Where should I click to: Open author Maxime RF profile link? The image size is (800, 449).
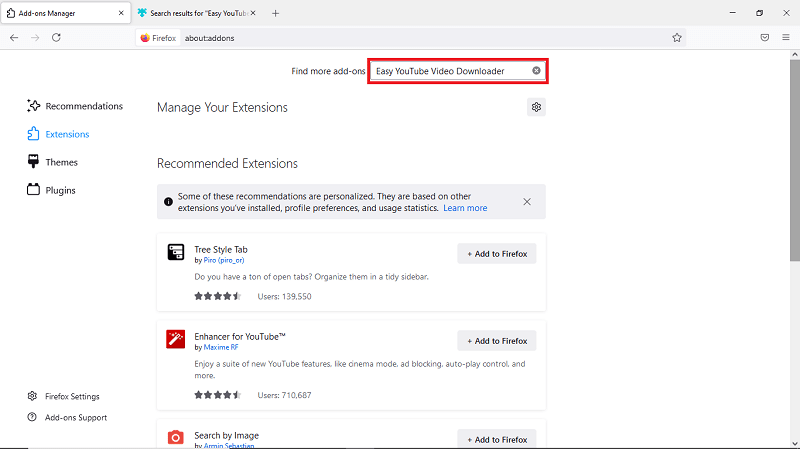(x=220, y=347)
